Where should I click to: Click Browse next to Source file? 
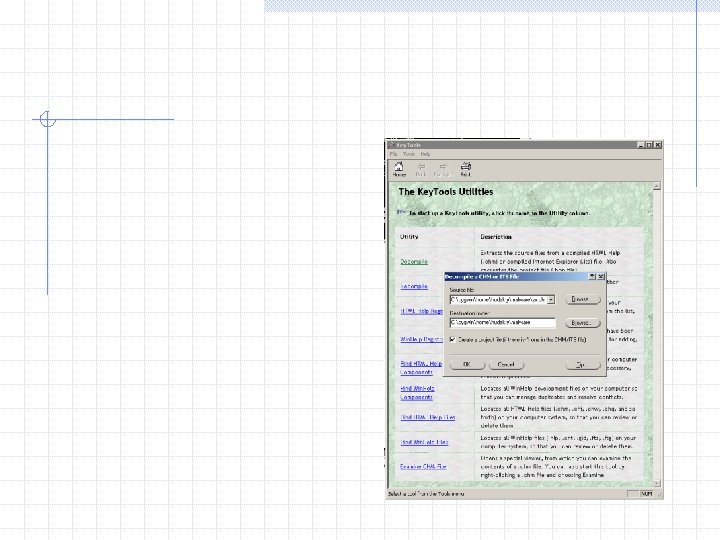tap(583, 299)
